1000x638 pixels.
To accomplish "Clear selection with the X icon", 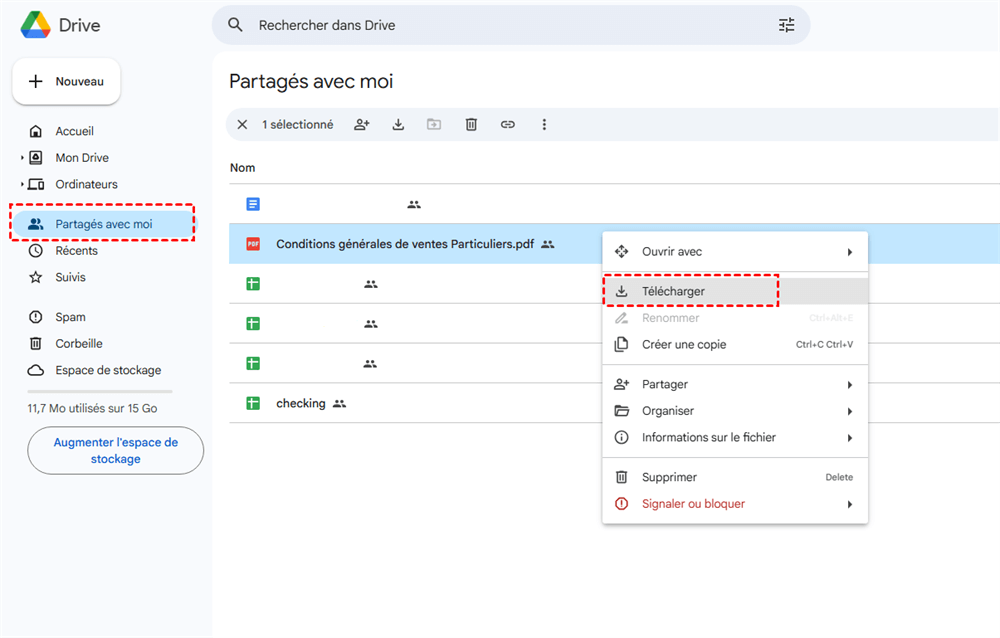I will click(242, 125).
